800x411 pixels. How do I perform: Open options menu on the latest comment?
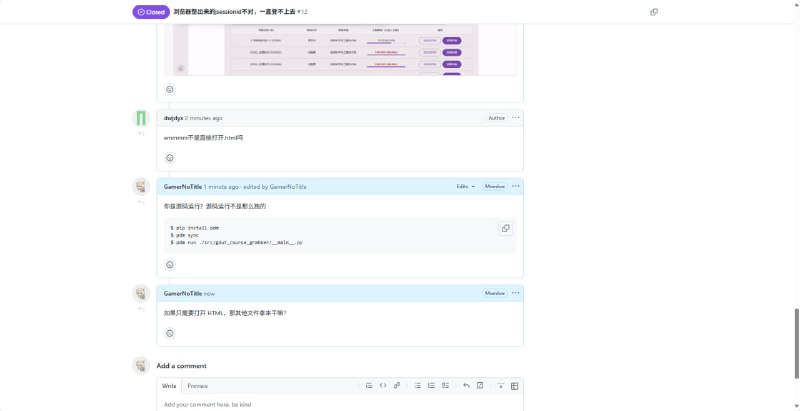[516, 293]
